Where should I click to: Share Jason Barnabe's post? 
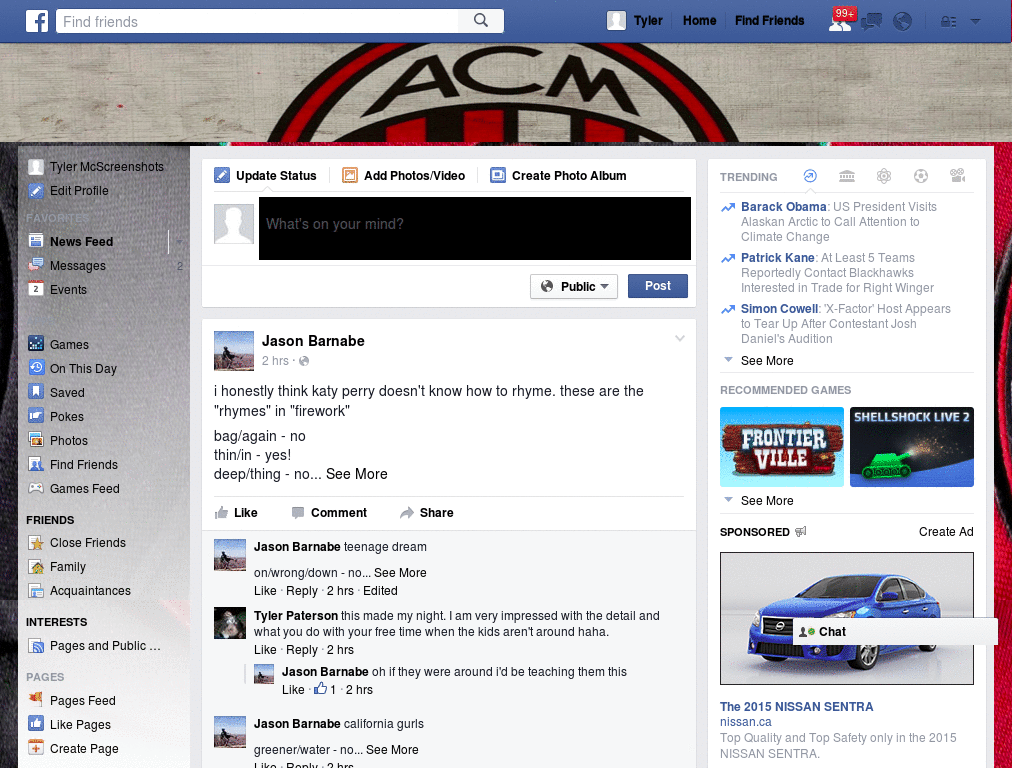(426, 513)
